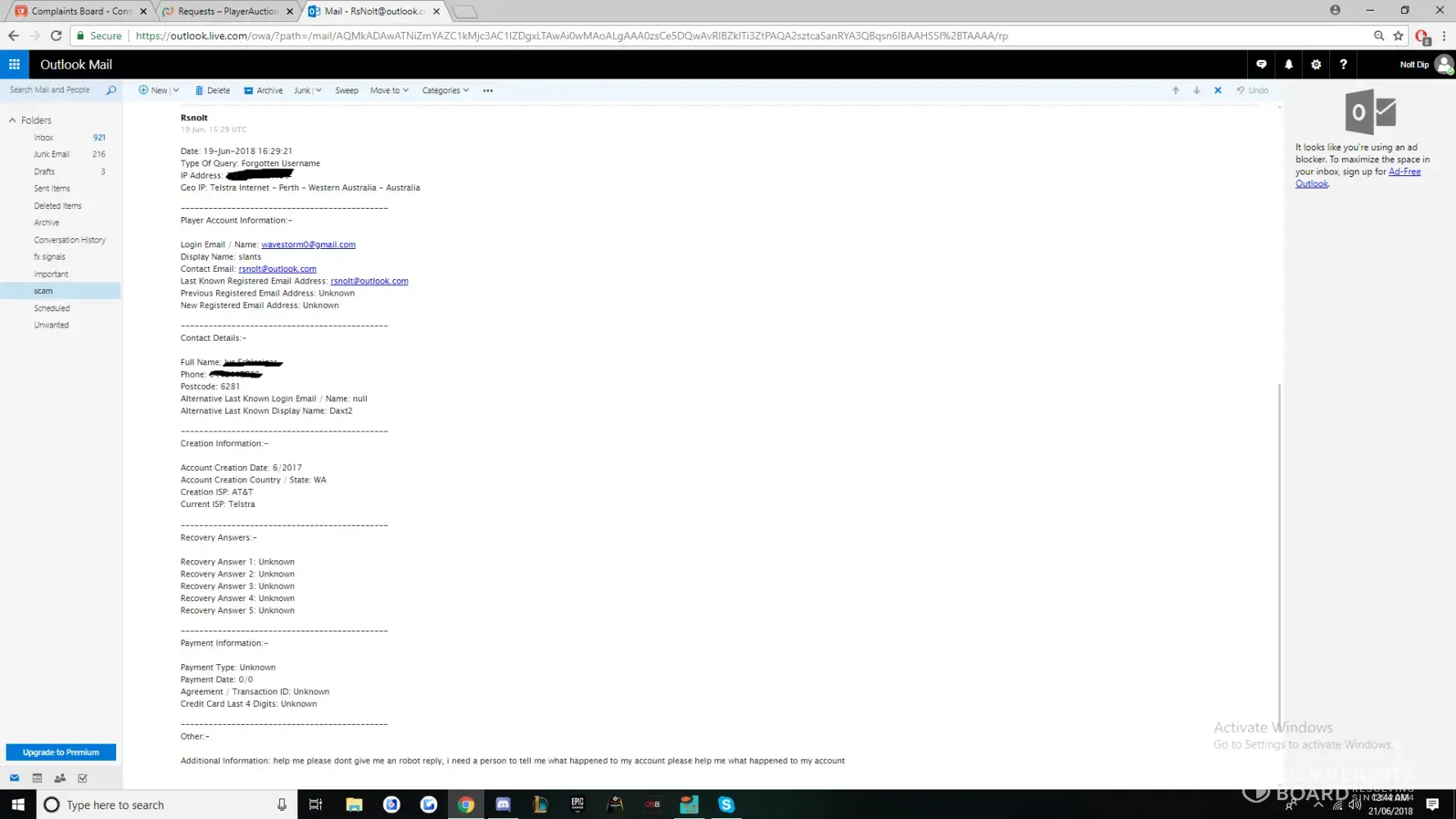Open the Move to dropdown
The image size is (1456, 819).
click(389, 91)
